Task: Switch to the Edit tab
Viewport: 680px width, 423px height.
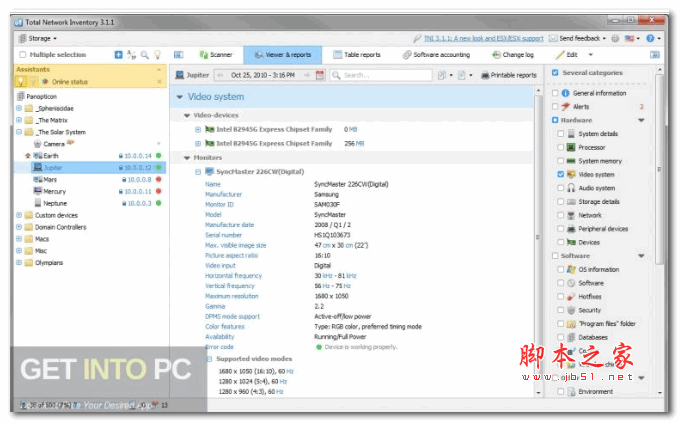Action: coord(567,55)
